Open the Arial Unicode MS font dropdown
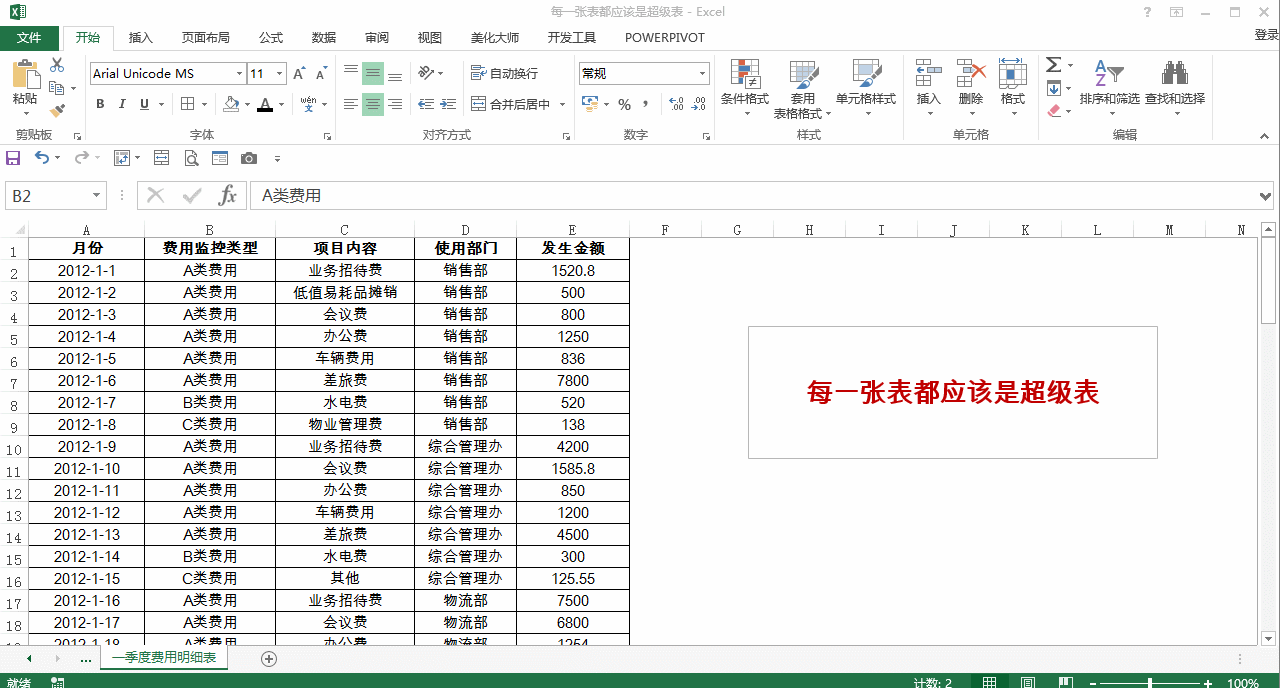Image resolution: width=1280 pixels, height=688 pixels. pos(239,74)
